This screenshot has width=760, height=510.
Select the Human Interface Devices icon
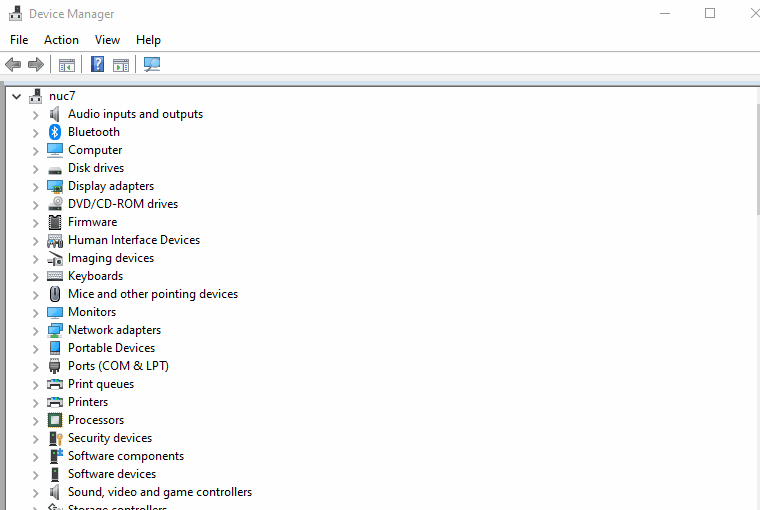(55, 240)
